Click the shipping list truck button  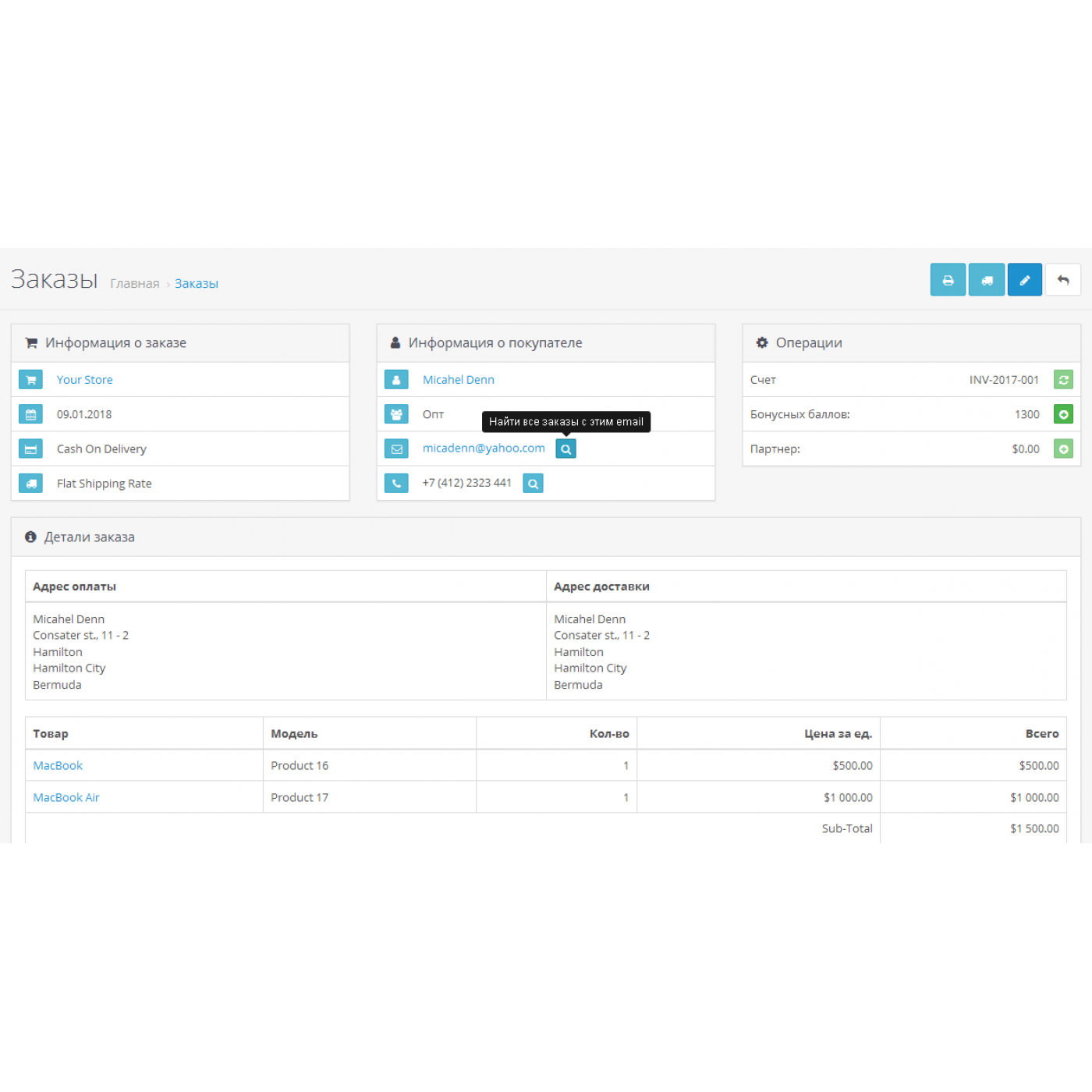(x=987, y=280)
